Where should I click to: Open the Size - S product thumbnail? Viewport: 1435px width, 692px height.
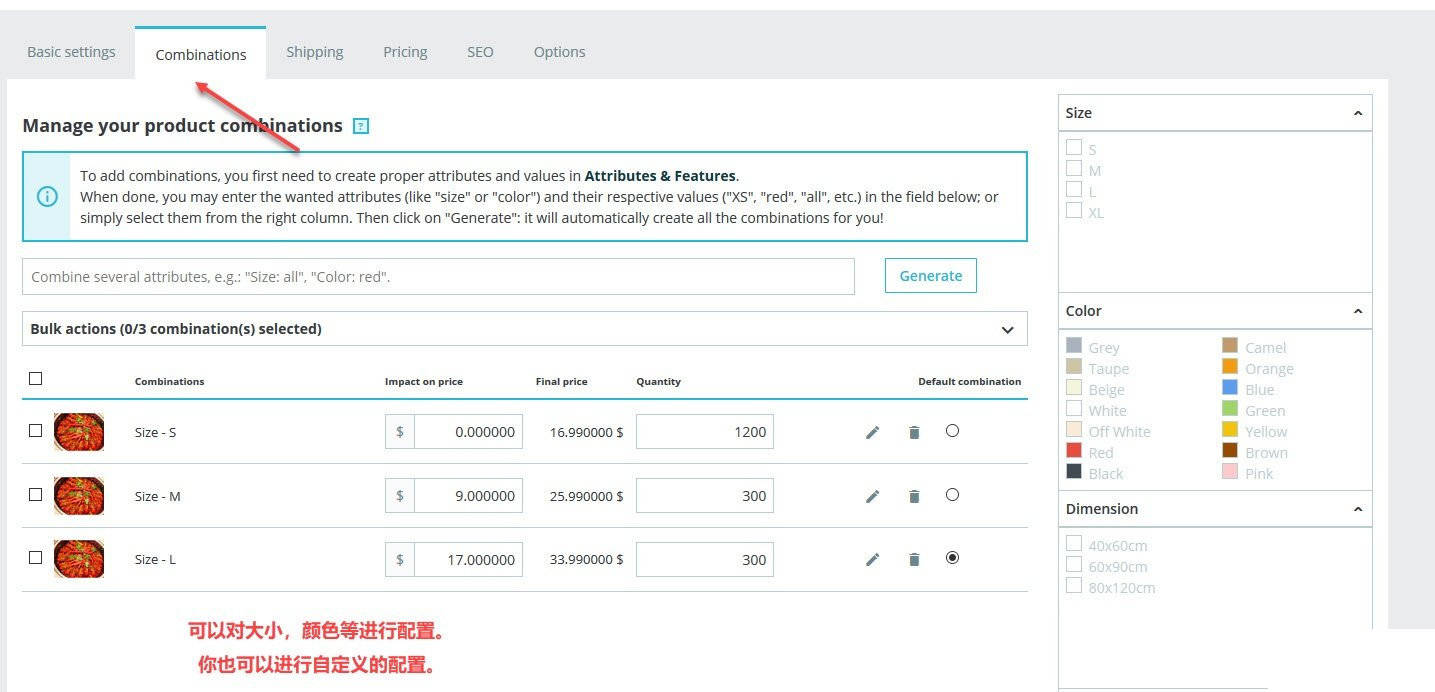[79, 432]
